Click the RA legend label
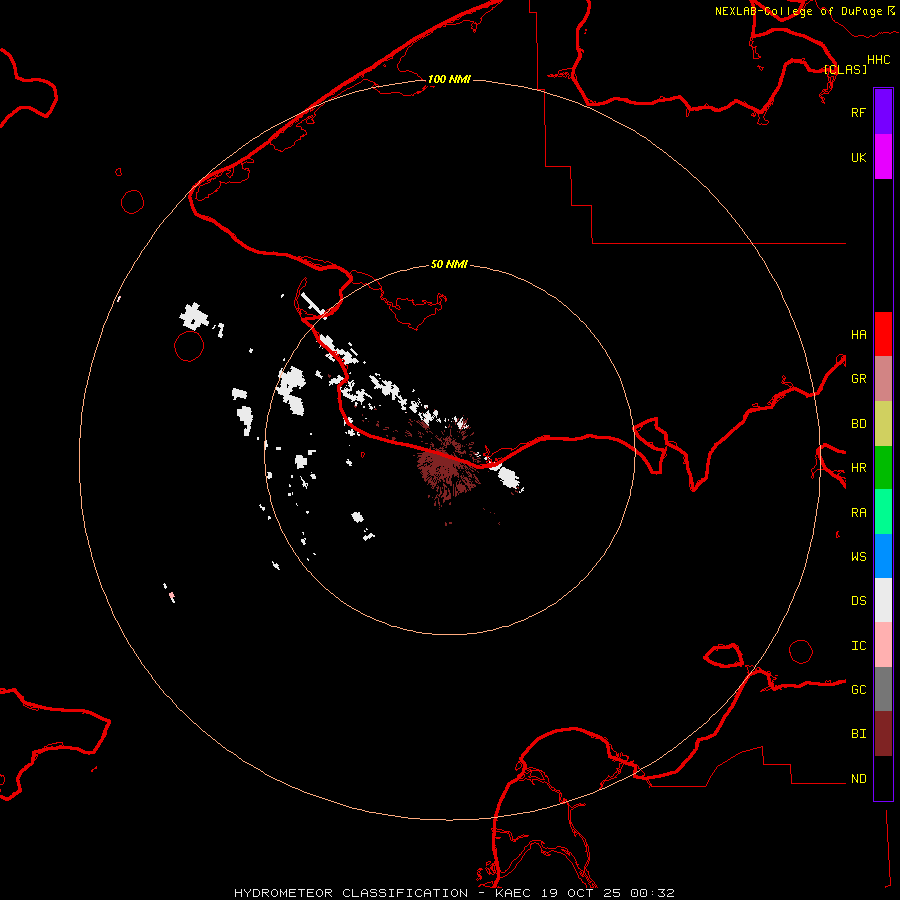Viewport: 900px width, 900px height. [858, 513]
